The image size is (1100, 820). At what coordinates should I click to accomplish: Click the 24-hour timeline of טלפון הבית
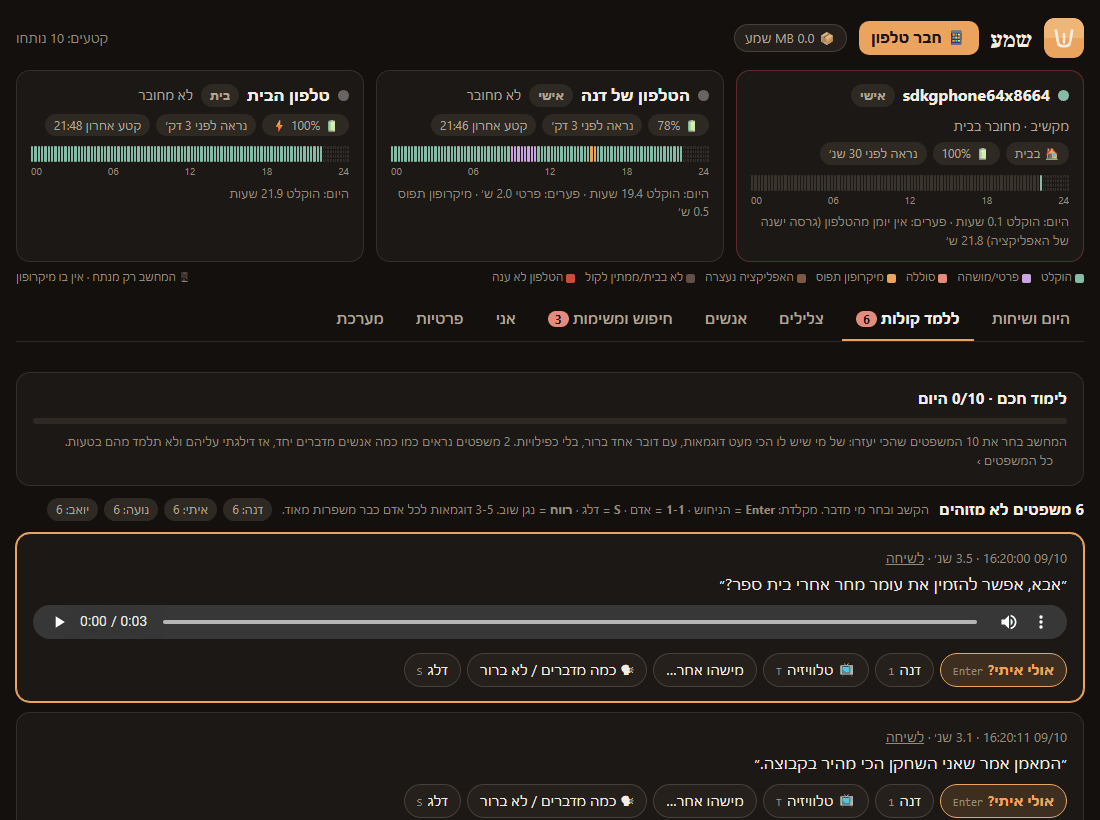pos(190,154)
